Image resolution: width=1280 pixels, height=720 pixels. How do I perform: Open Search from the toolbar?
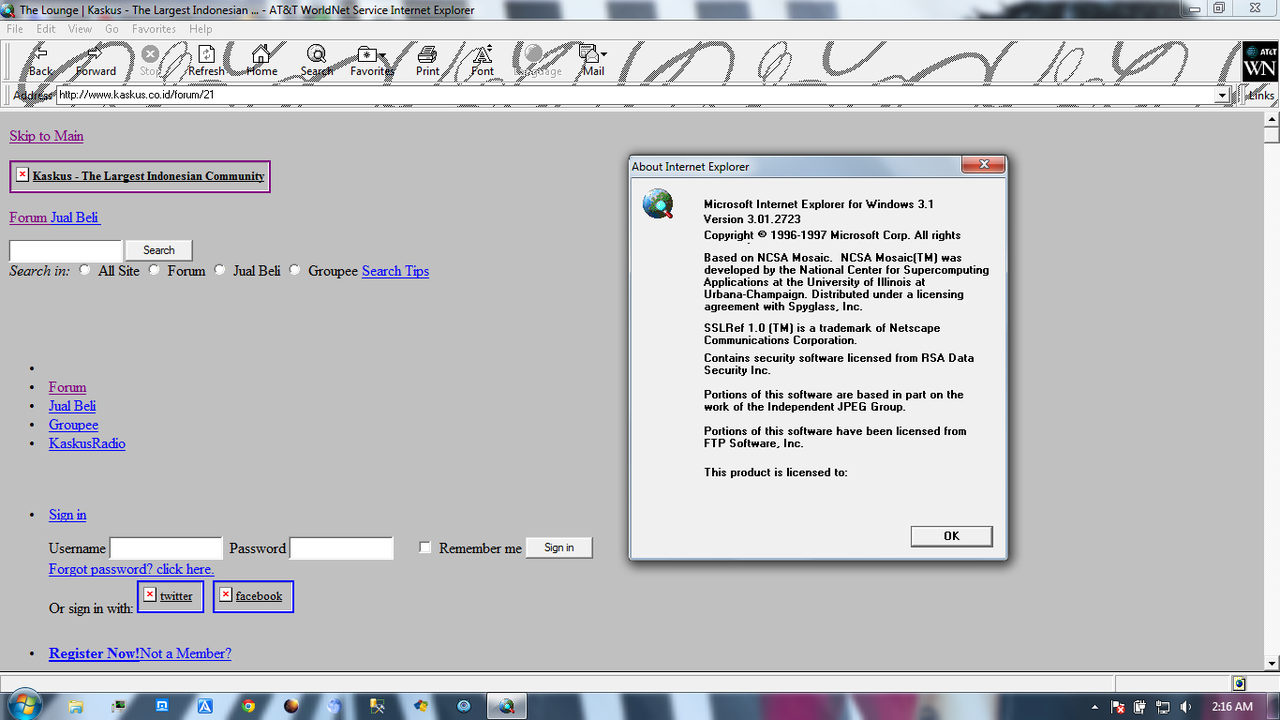click(x=316, y=61)
